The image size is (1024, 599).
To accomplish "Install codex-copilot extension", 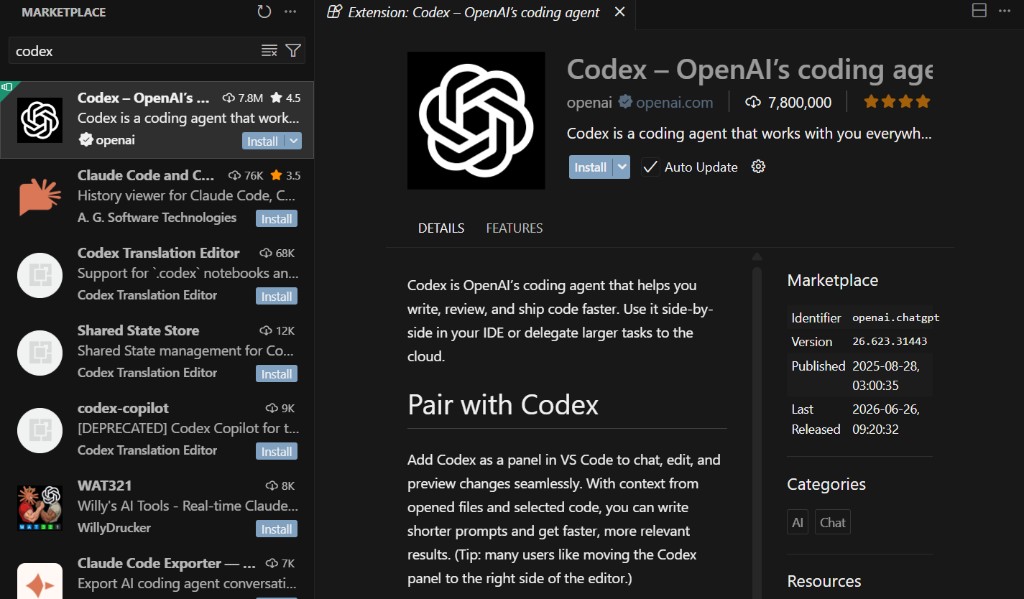I will pos(277,451).
